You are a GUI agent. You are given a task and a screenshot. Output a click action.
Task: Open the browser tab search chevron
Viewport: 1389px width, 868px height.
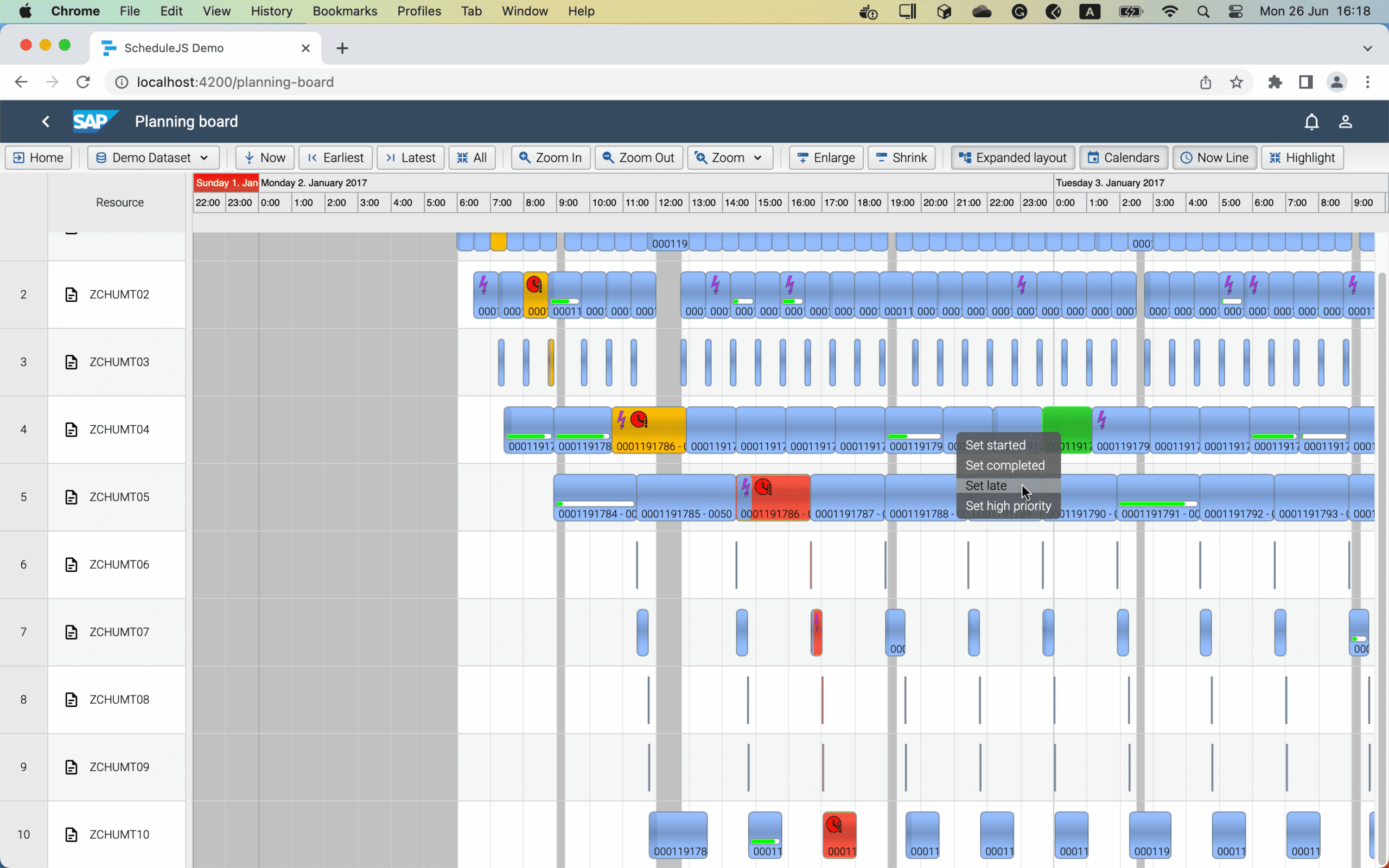point(1368,48)
